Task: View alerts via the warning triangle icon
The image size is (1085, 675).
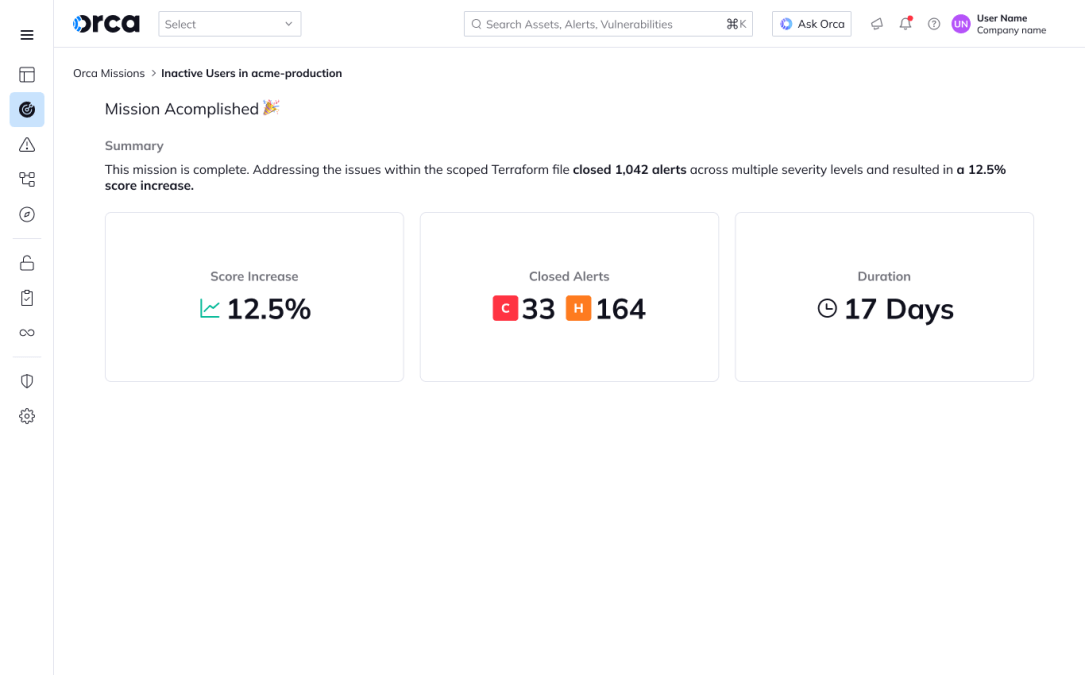Action: (x=26, y=144)
